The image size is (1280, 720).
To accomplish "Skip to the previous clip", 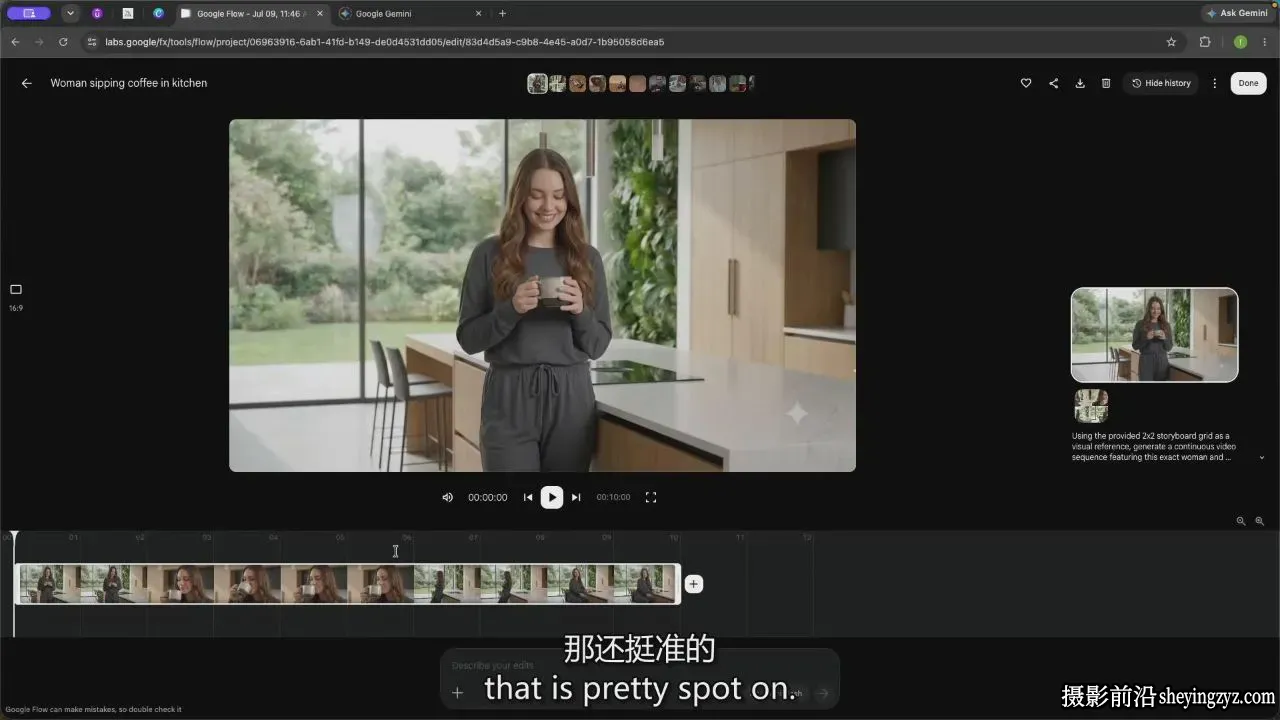I will click(528, 497).
